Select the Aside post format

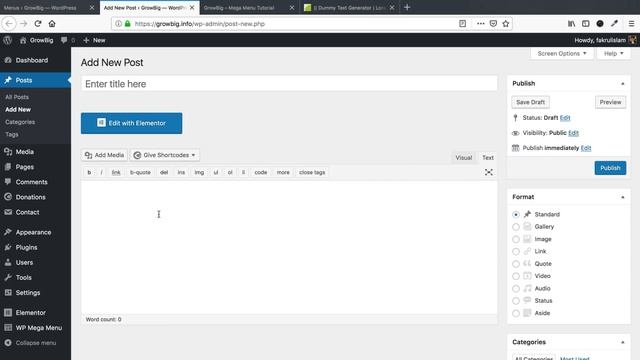(x=516, y=313)
